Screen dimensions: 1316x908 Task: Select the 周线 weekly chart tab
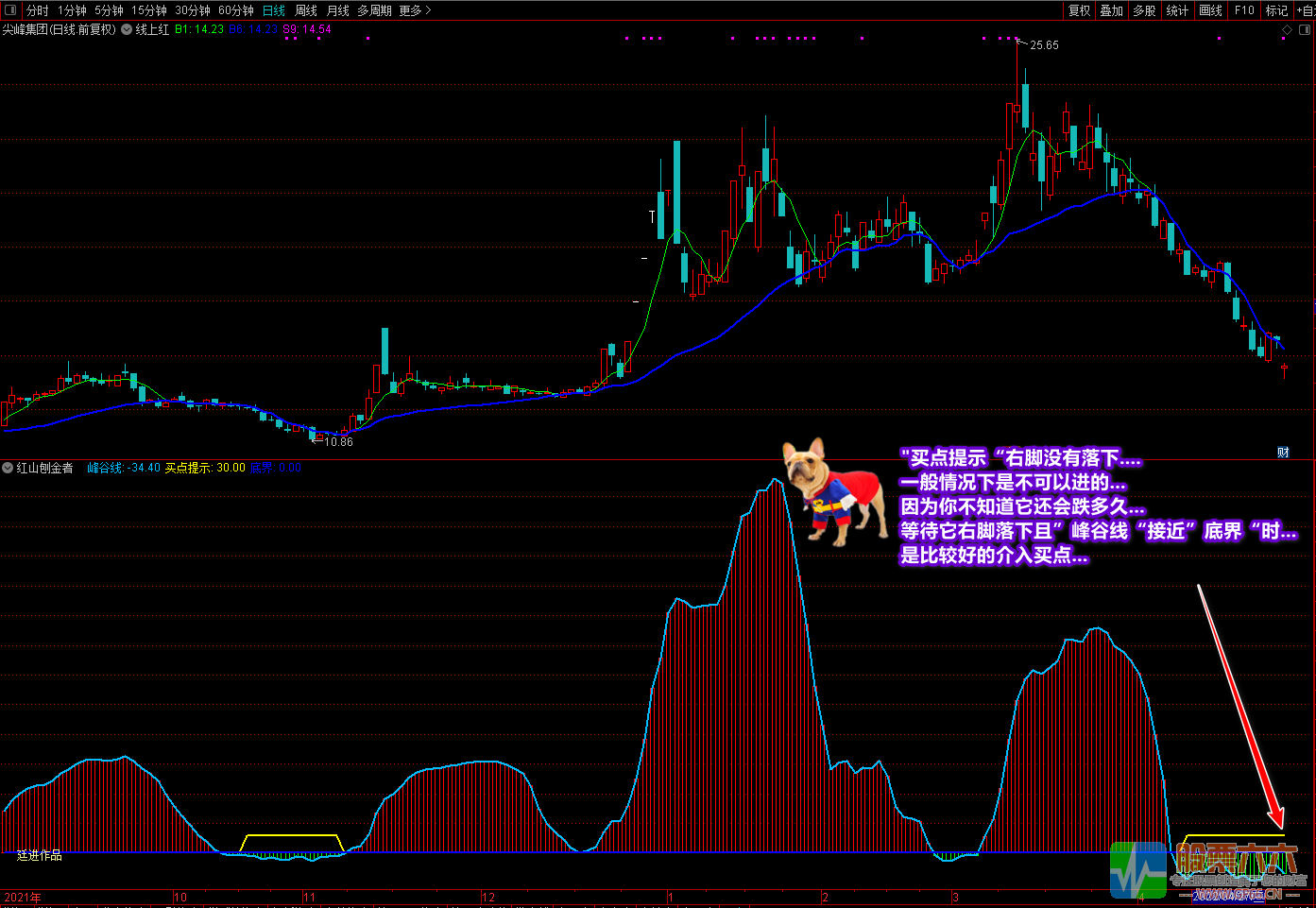[306, 10]
